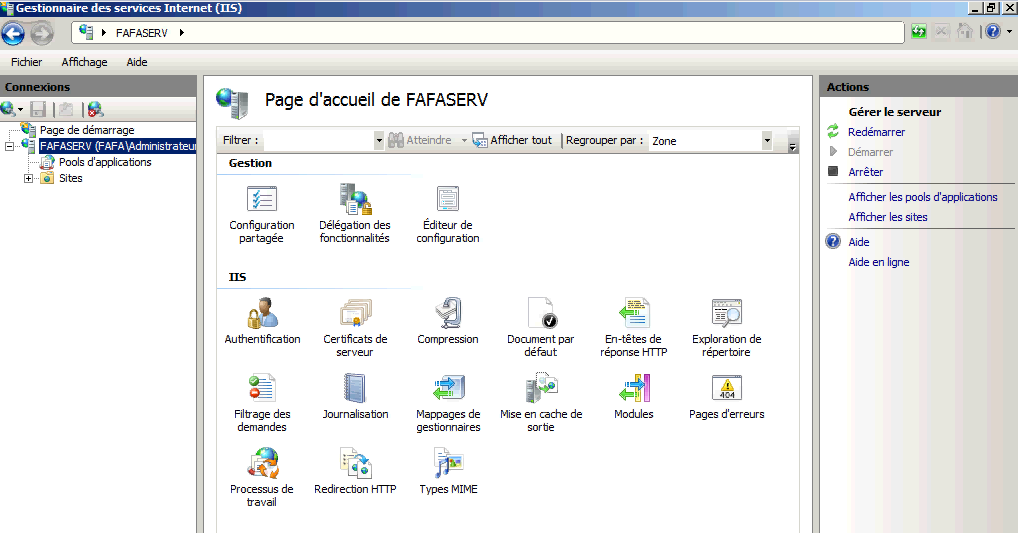The width and height of the screenshot is (1018, 533).
Task: Open Certificats de serveur
Action: 355,328
